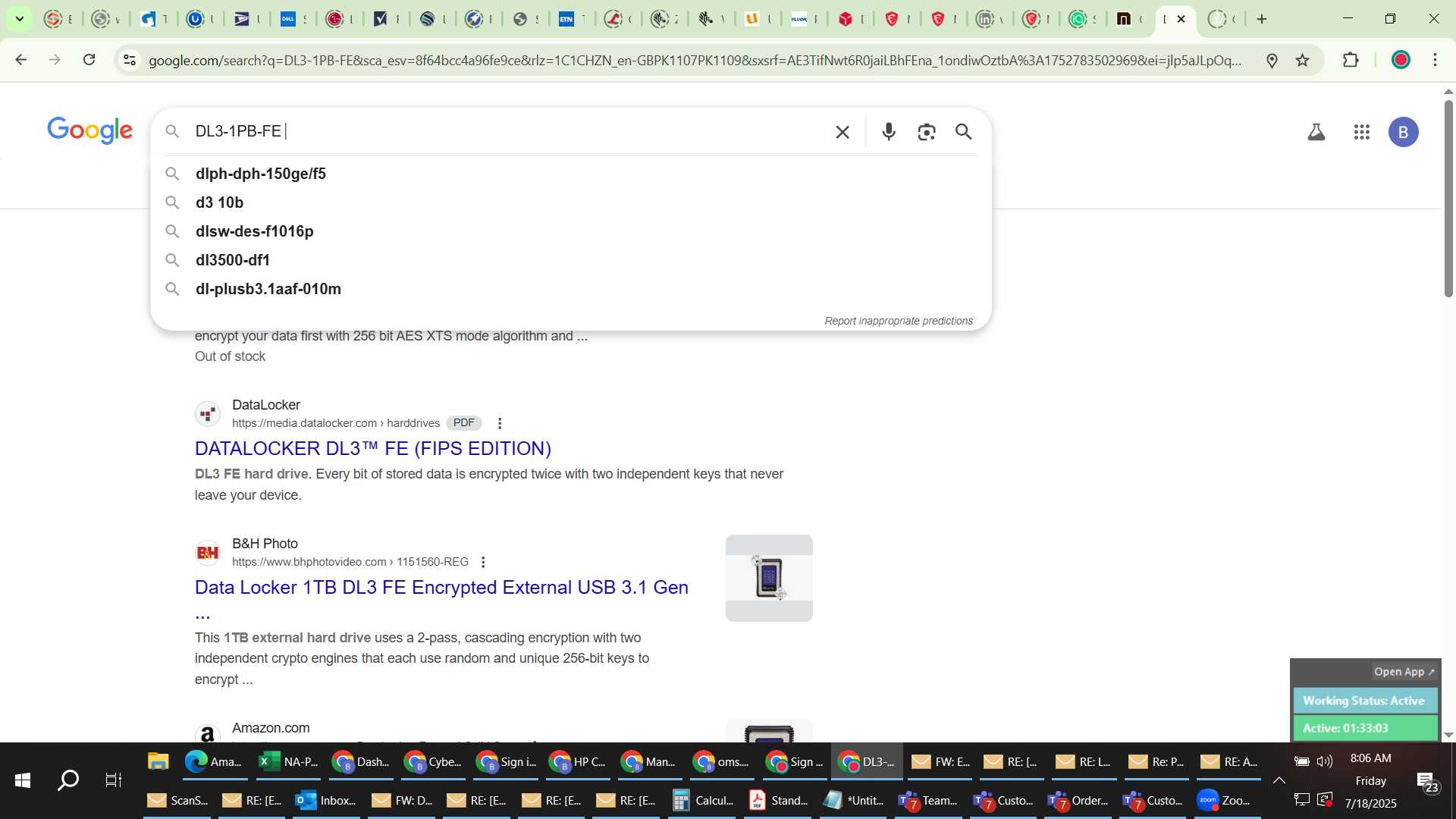
Task: Open more options for B&H Photo result
Action: point(483,562)
